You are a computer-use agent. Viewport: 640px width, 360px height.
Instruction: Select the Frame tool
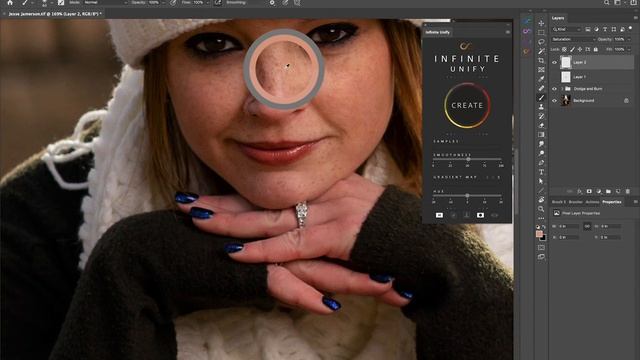coord(541,70)
